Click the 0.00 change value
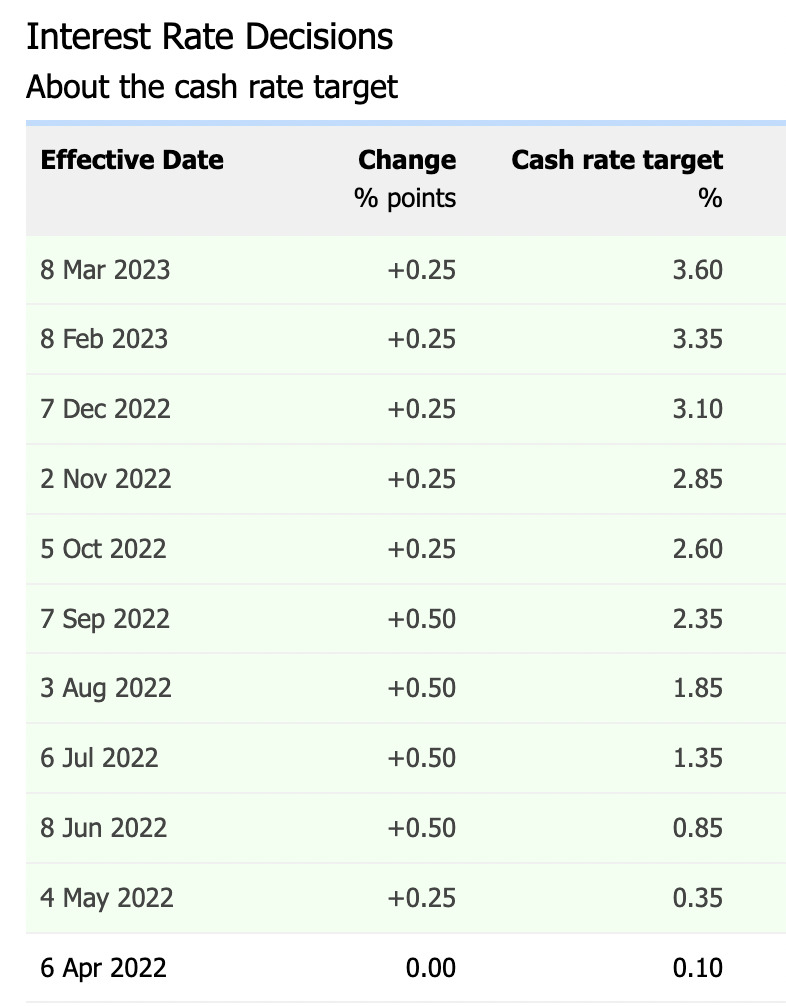This screenshot has width=786, height=1006. tap(430, 968)
